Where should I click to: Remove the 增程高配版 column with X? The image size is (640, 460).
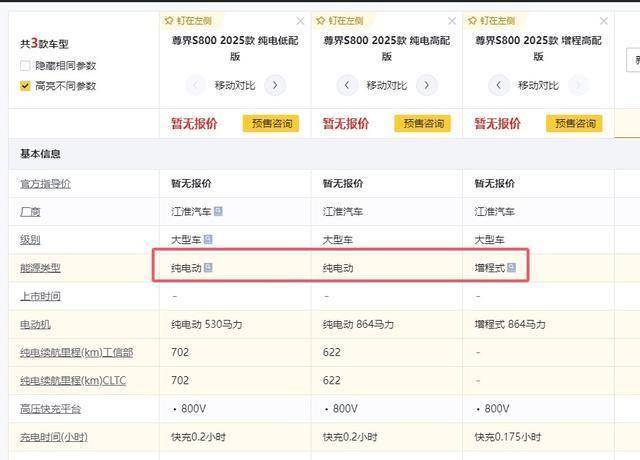(603, 20)
